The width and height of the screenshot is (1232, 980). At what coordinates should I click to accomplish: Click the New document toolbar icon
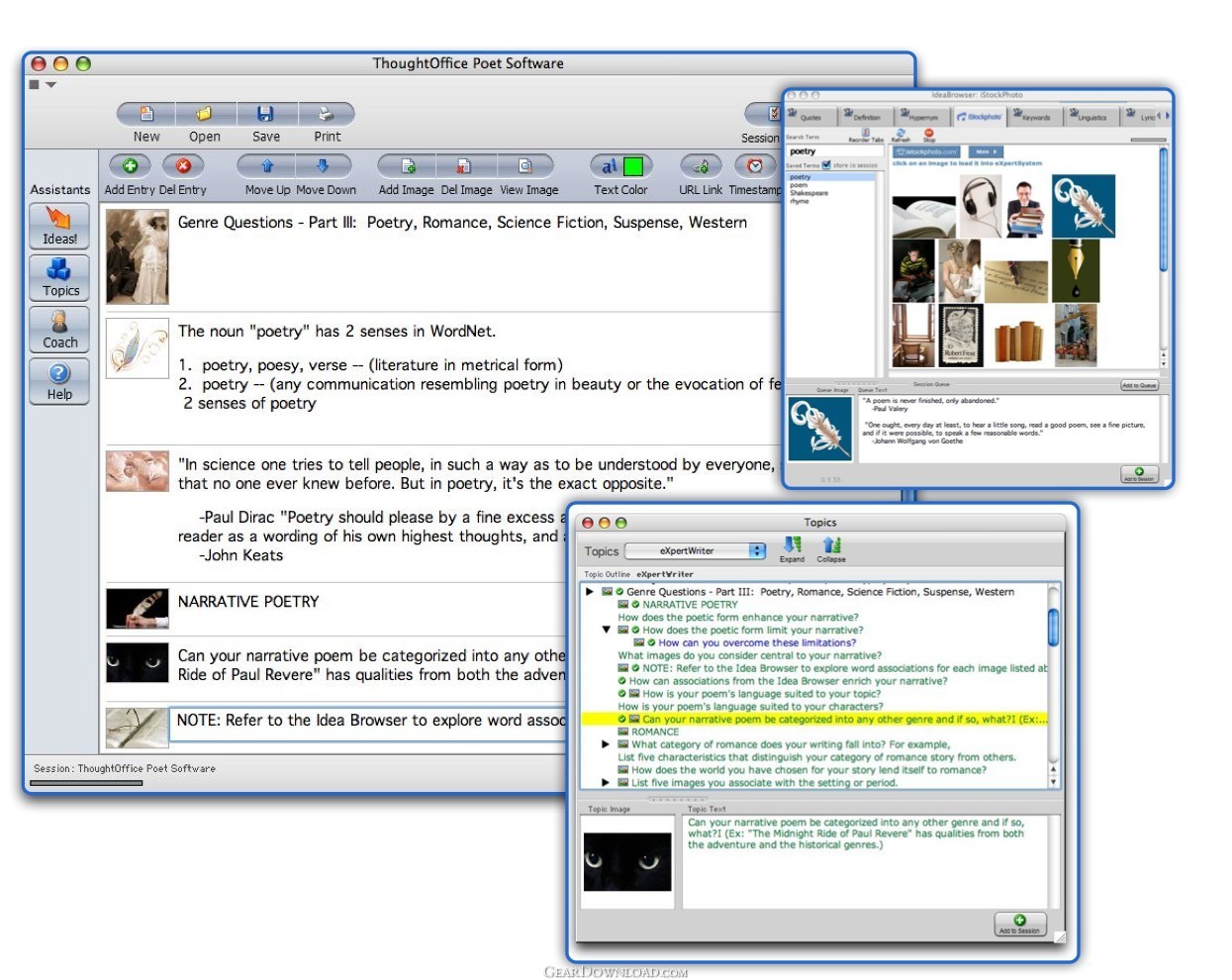pyautogui.click(x=146, y=114)
